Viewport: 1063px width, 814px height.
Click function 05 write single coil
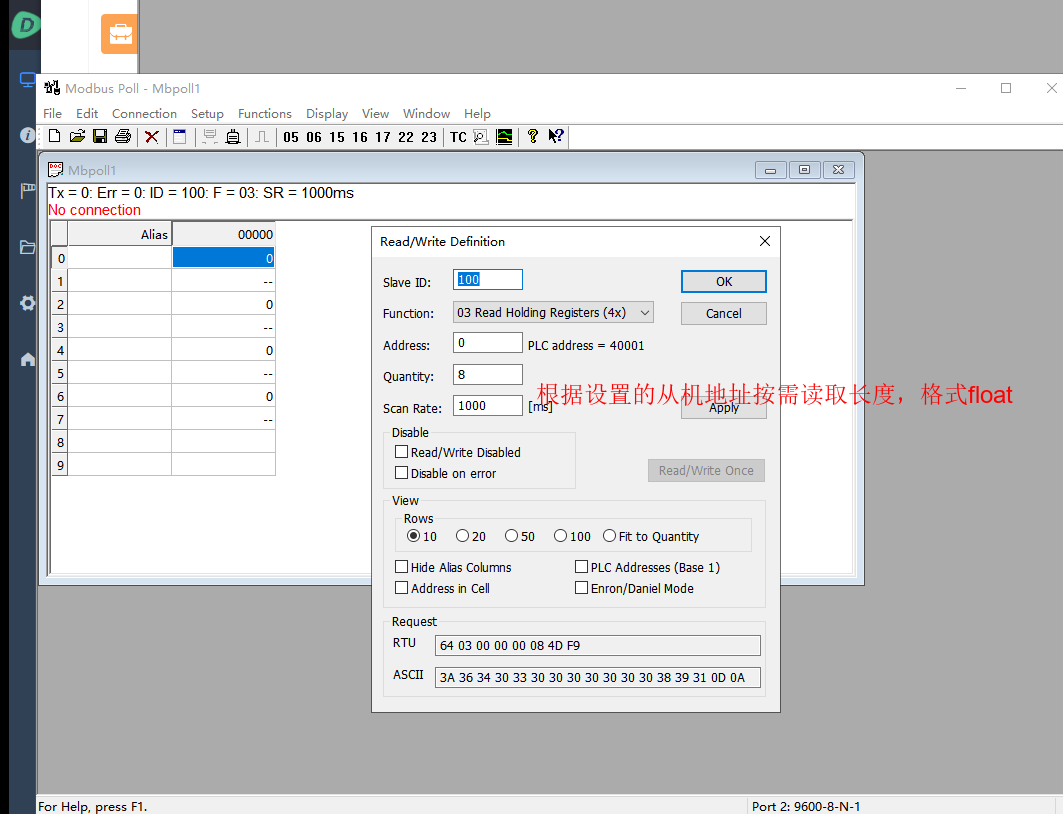click(291, 137)
